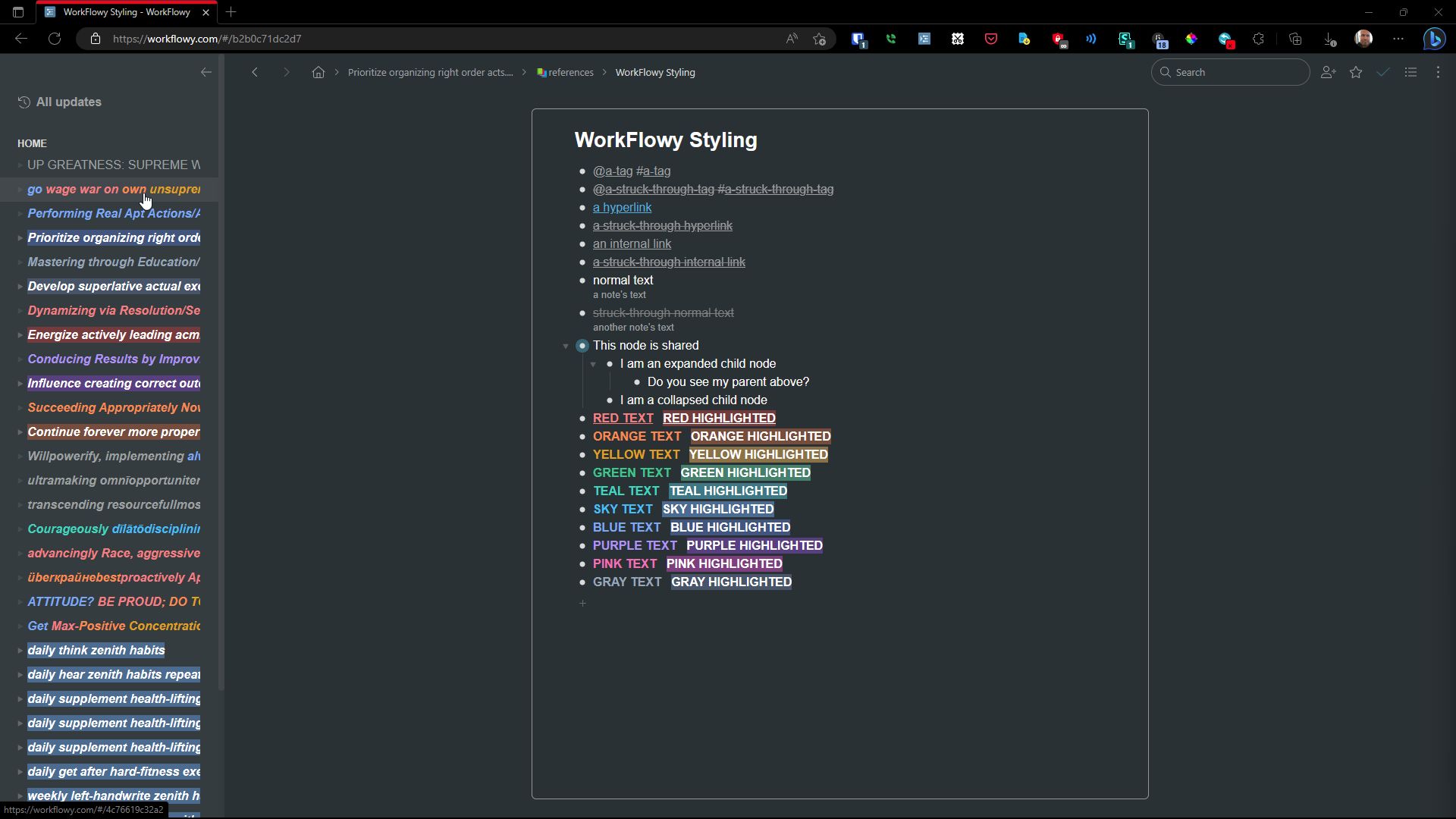
Task: Click the star/bookmark icon for this page
Action: tap(1356, 72)
